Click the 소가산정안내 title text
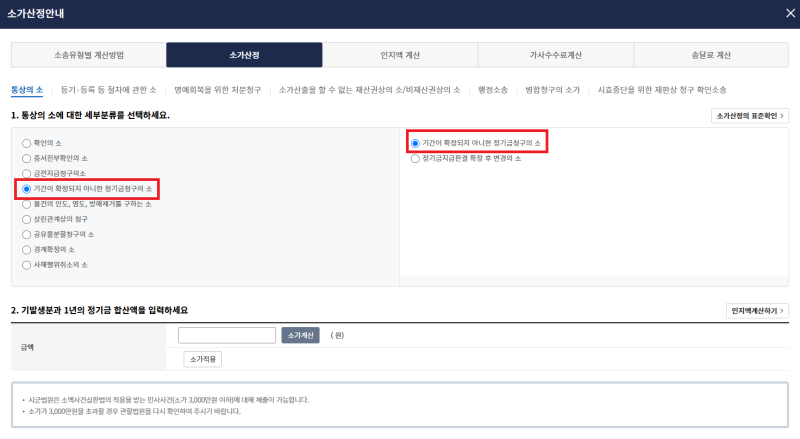800x439 pixels. [x=36, y=13]
